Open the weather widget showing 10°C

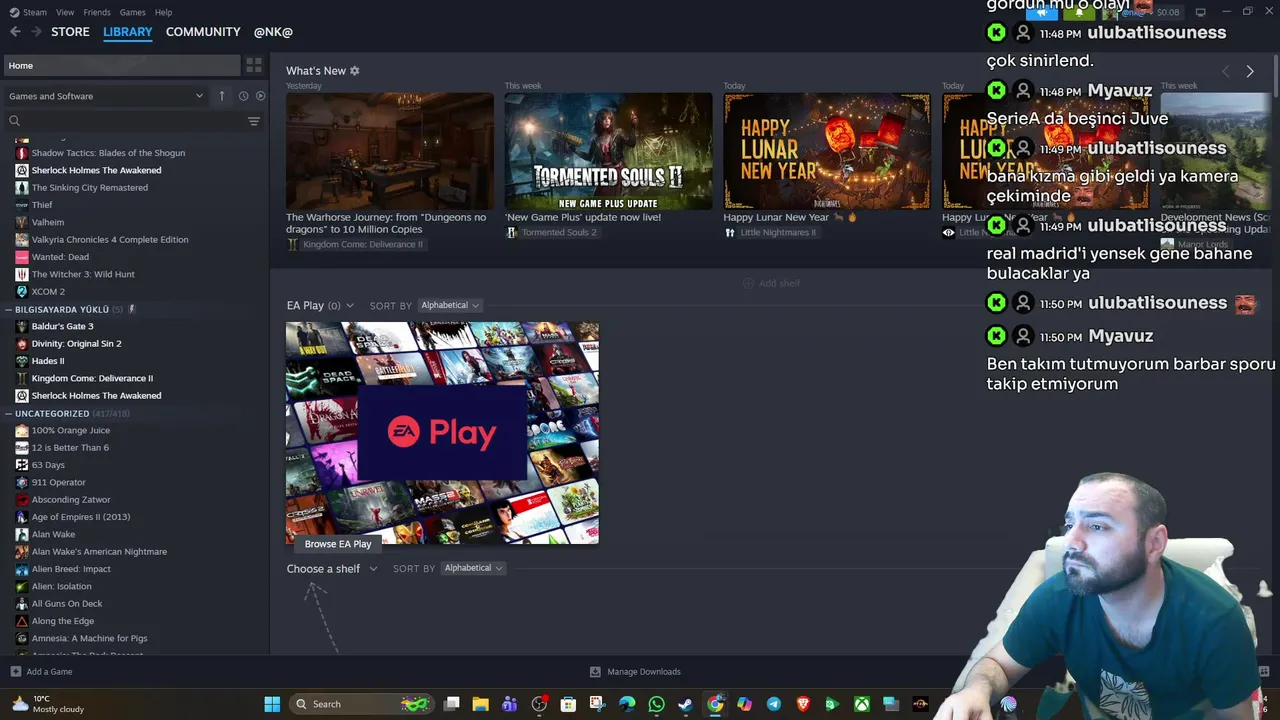pos(48,704)
